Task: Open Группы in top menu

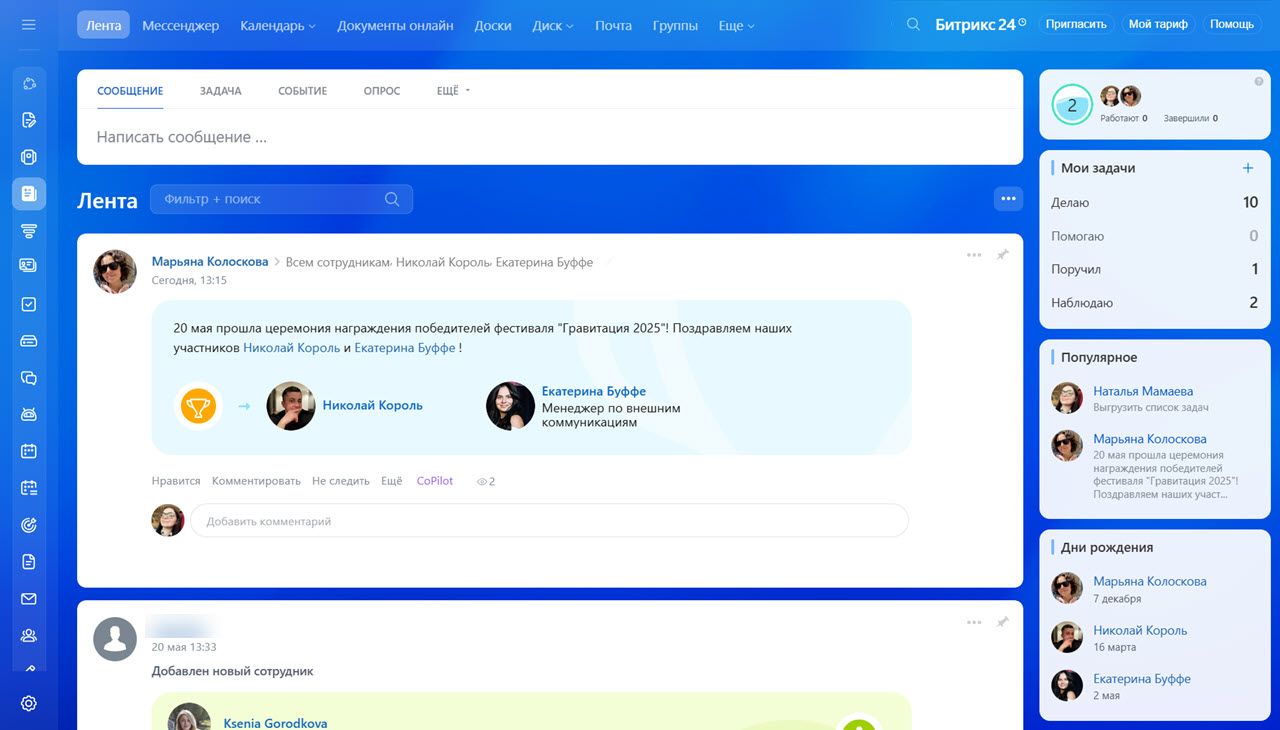Action: pos(675,26)
